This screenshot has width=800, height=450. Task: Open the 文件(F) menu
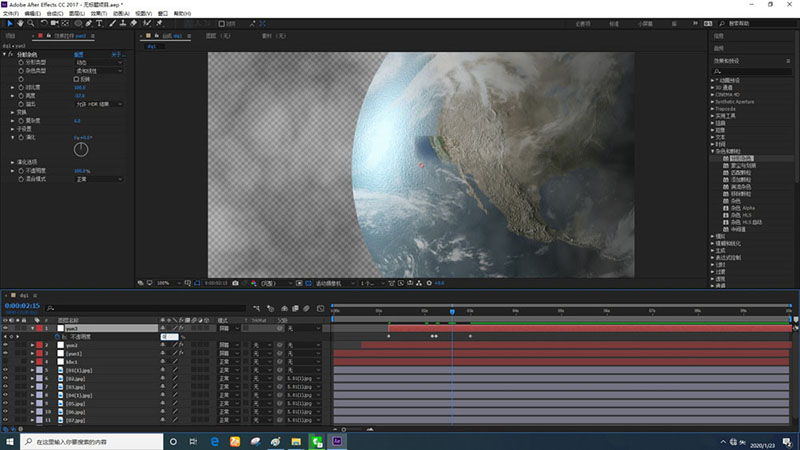tap(13, 13)
